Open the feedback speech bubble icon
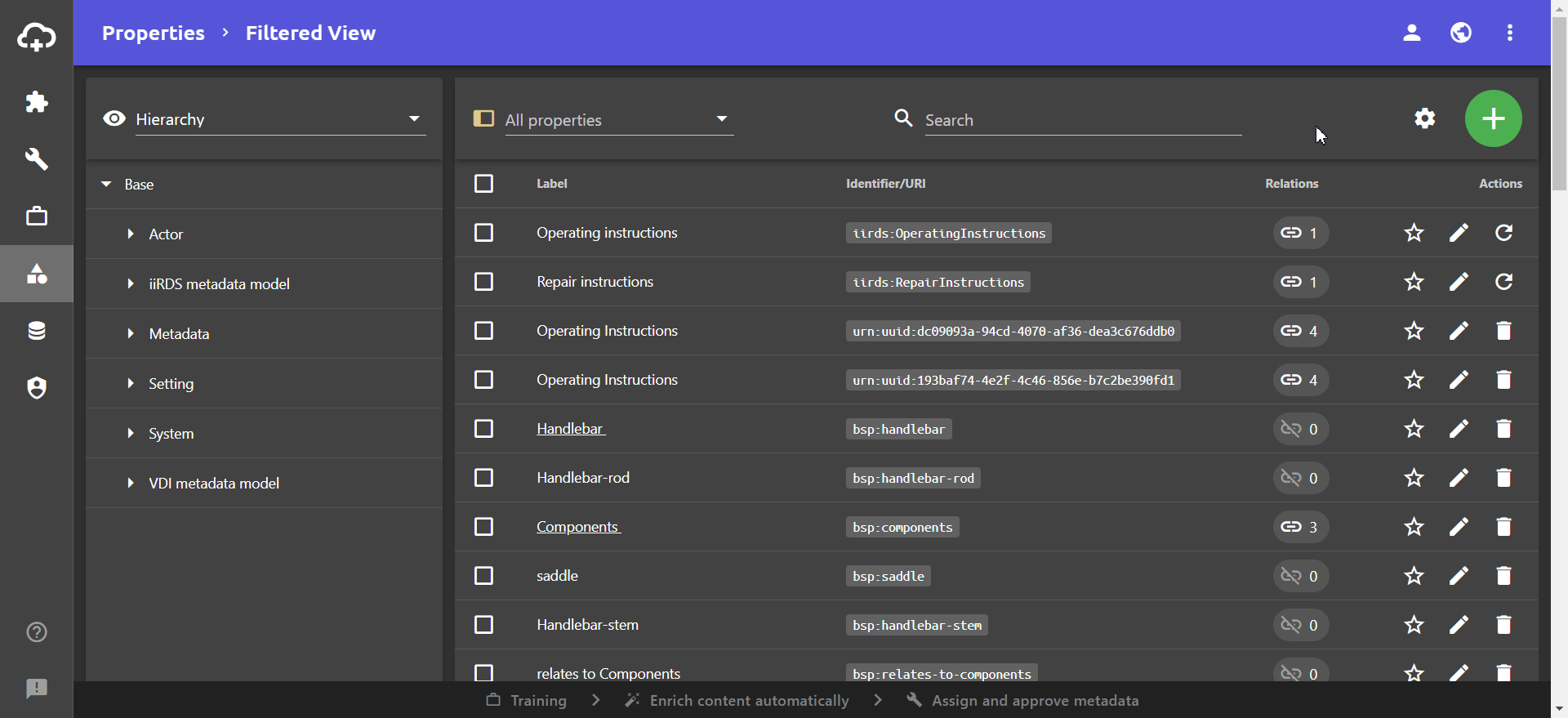 coord(37,689)
